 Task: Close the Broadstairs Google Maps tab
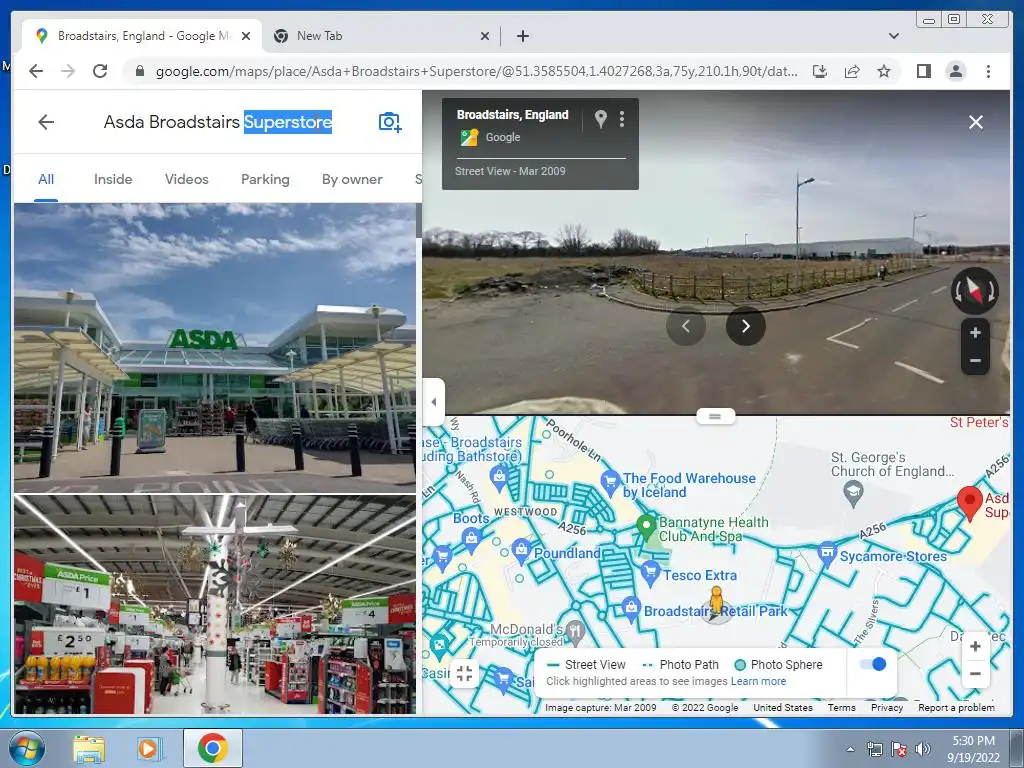246,36
